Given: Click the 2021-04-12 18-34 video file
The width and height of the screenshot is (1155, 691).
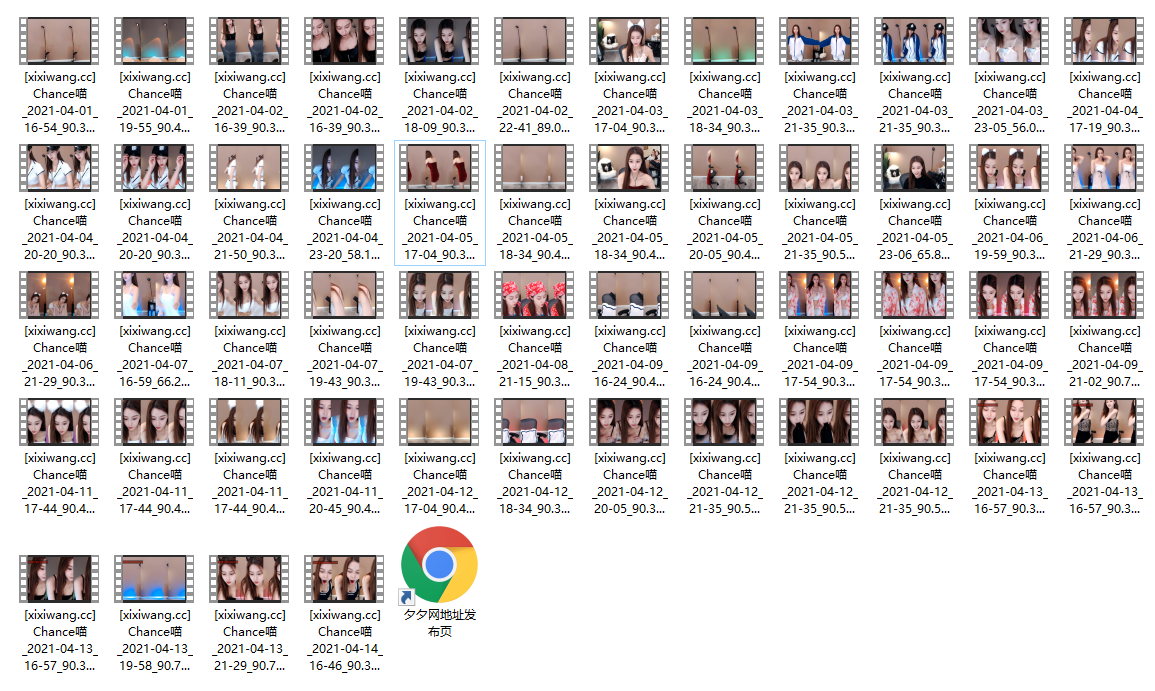Looking at the screenshot, I should point(534,422).
